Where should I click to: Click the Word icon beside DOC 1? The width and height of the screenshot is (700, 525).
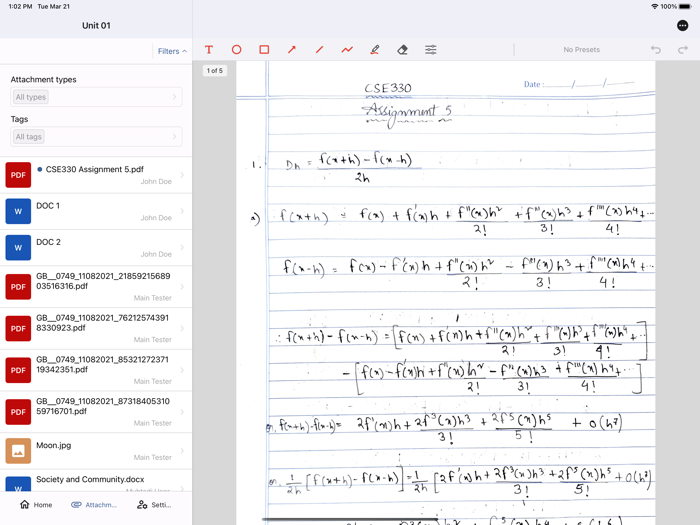pos(18,211)
